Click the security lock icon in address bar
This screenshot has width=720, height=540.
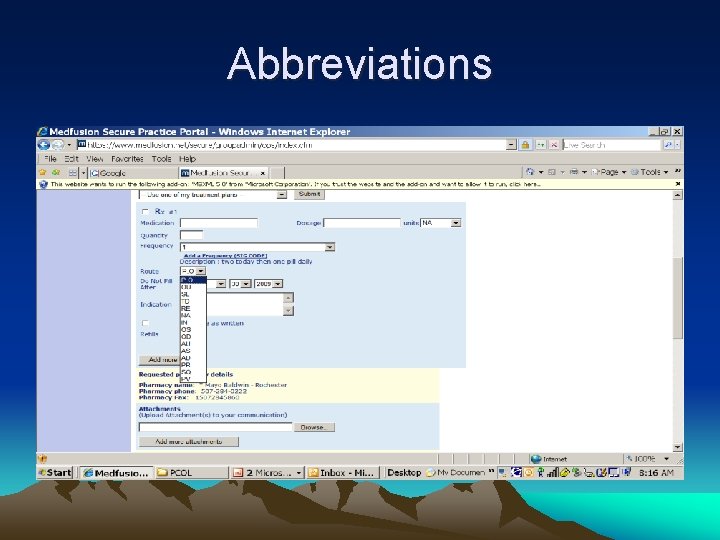(x=525, y=145)
